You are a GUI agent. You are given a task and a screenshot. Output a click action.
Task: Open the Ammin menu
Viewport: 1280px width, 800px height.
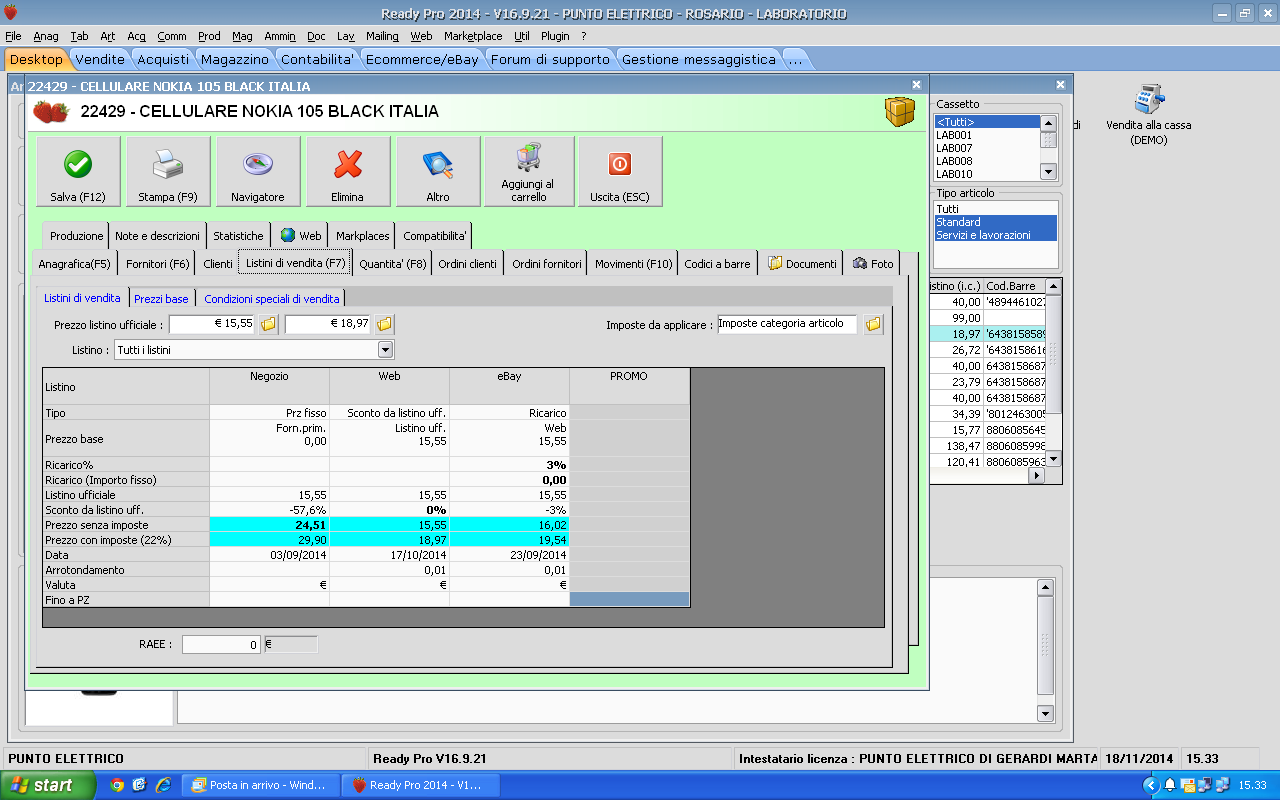[x=280, y=36]
